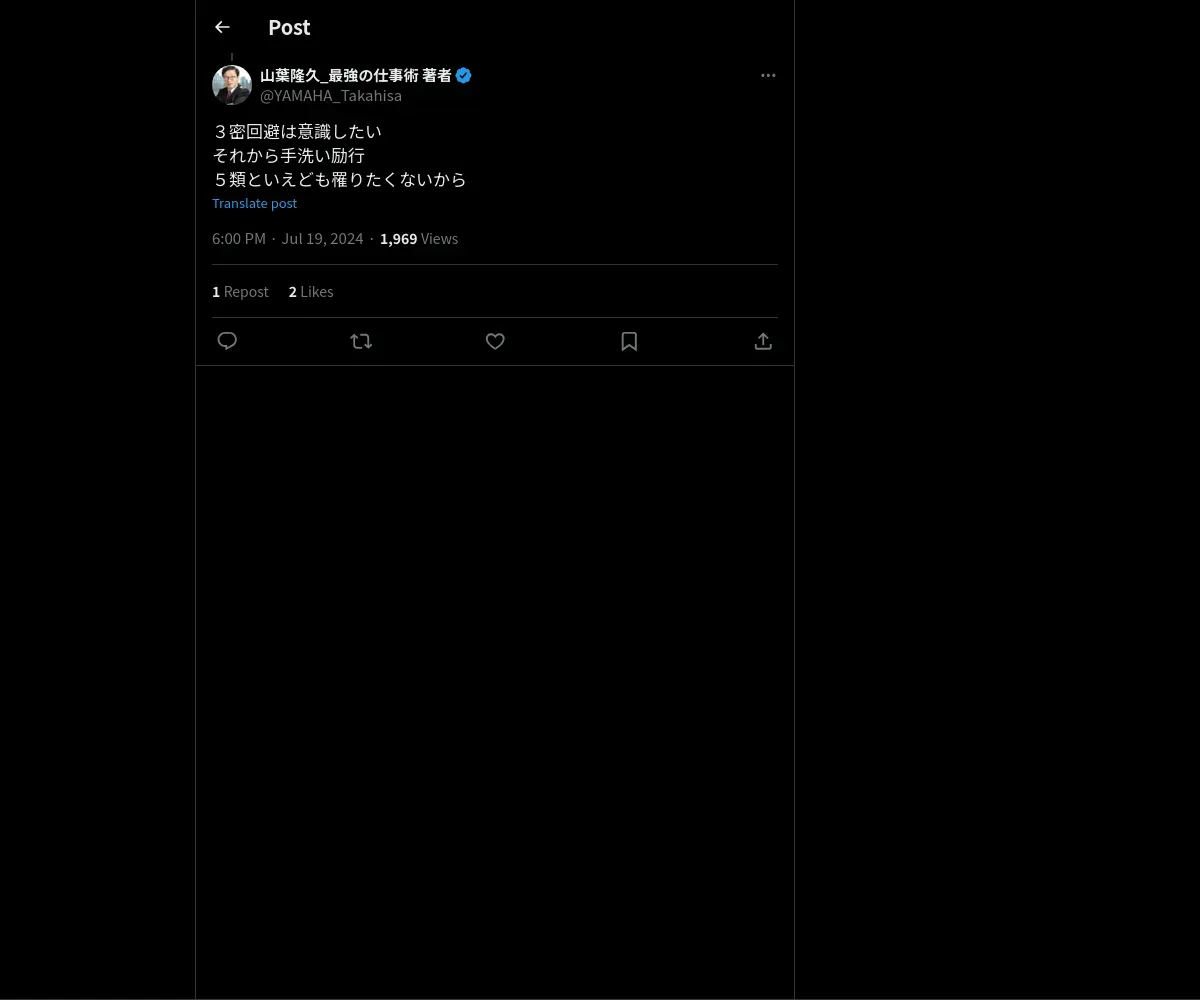Click the tweet line 5類といえども罹りたくないから

pos(340,179)
